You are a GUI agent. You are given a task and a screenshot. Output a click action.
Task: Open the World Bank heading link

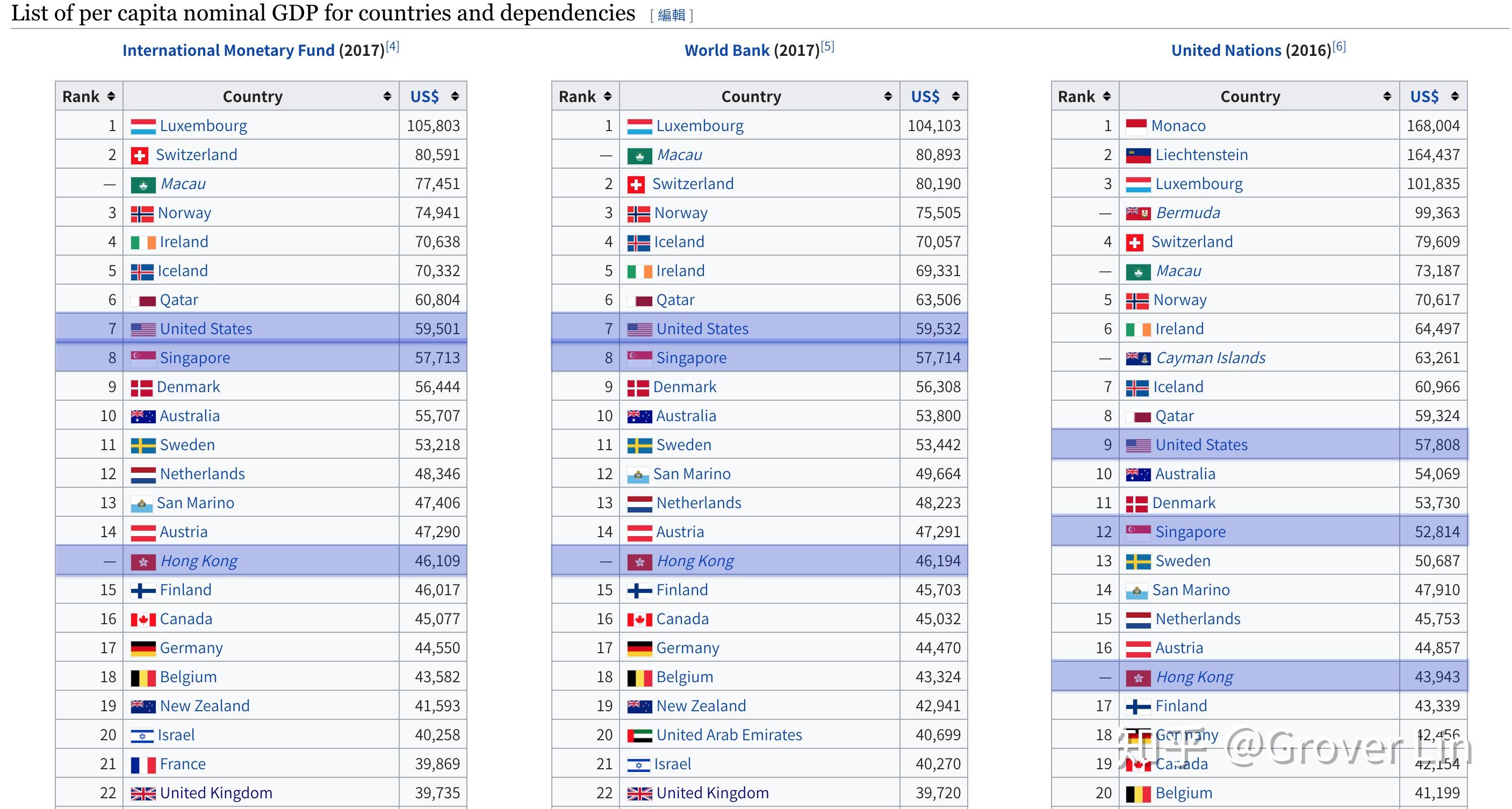pyautogui.click(x=726, y=50)
